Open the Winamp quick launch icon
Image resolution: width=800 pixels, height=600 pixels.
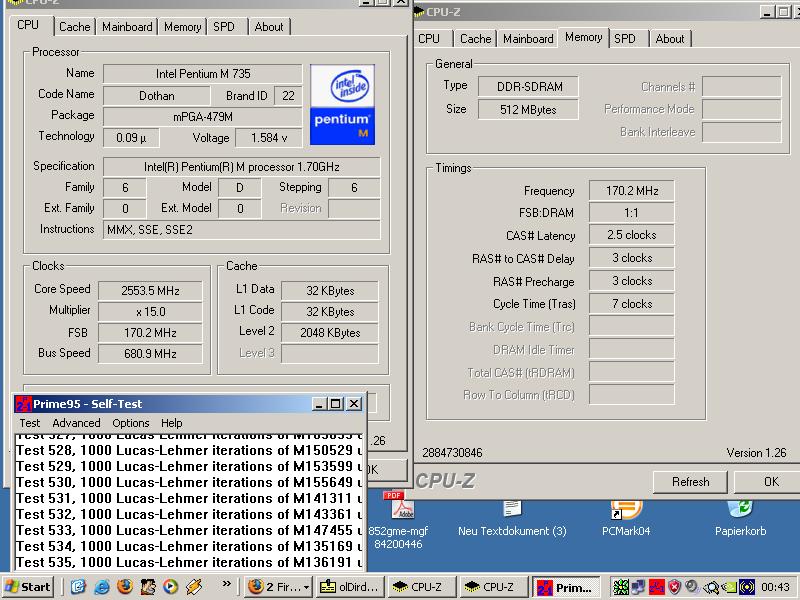194,587
